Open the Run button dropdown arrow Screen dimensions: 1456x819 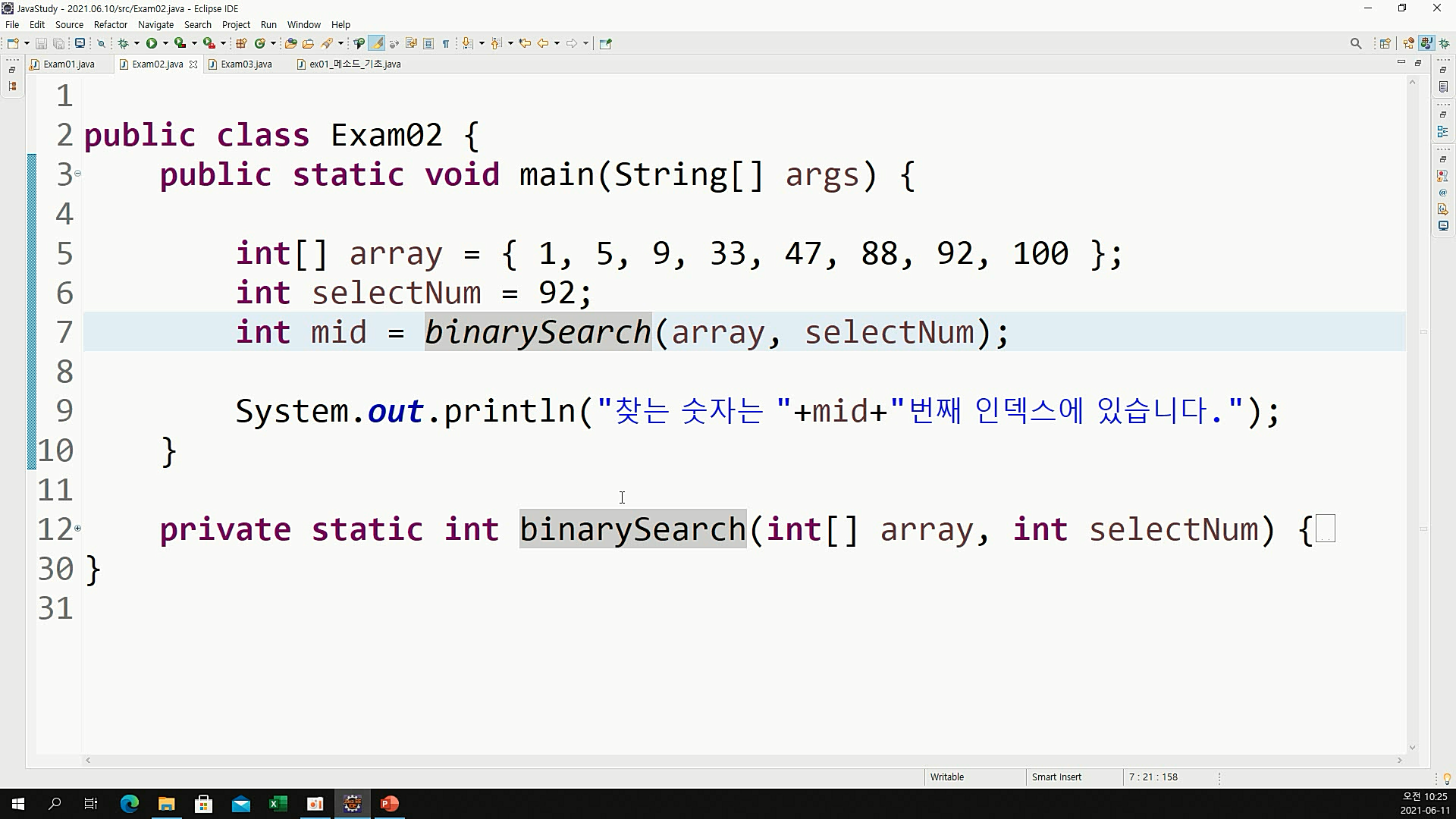(x=165, y=43)
